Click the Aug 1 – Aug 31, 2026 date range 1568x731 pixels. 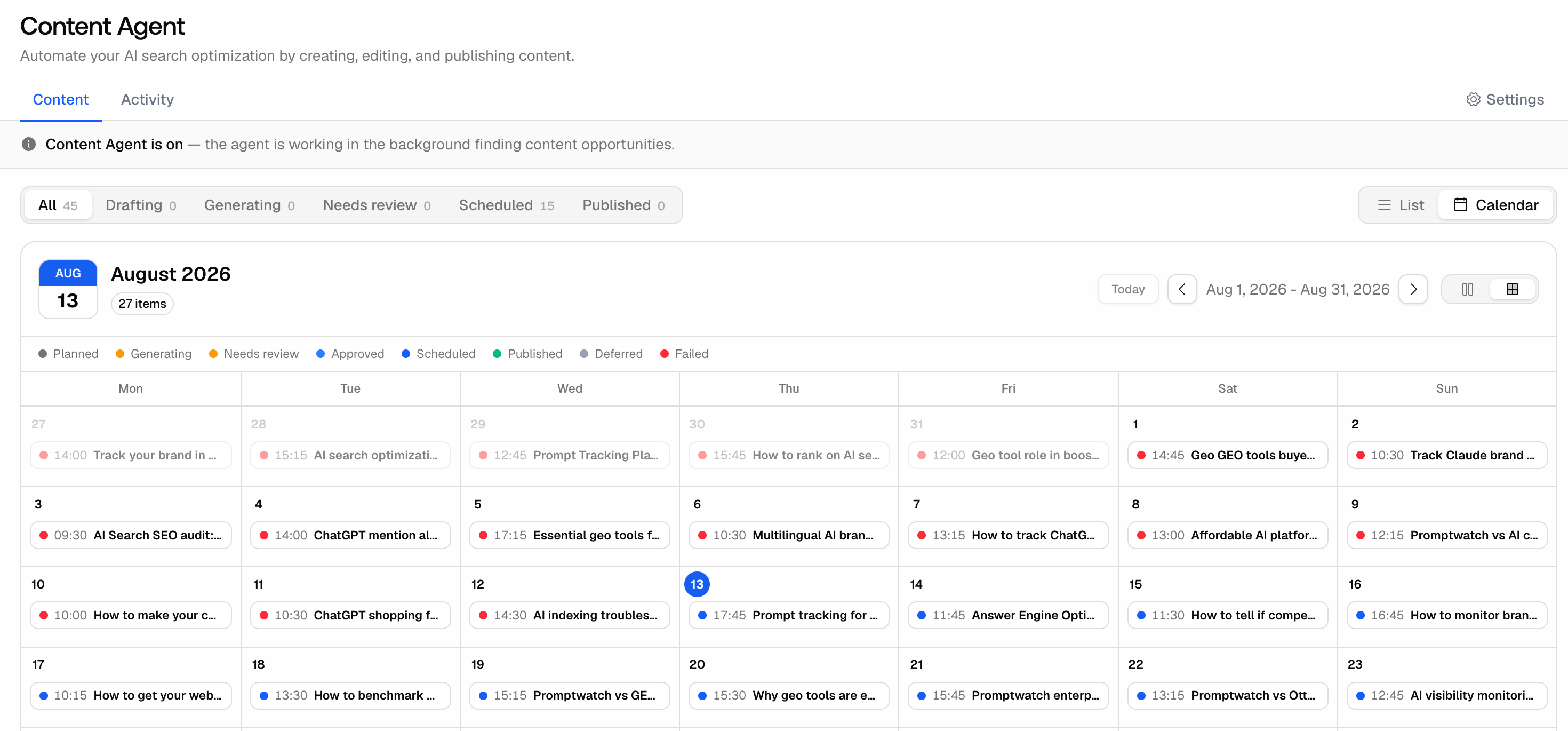pyautogui.click(x=1298, y=289)
